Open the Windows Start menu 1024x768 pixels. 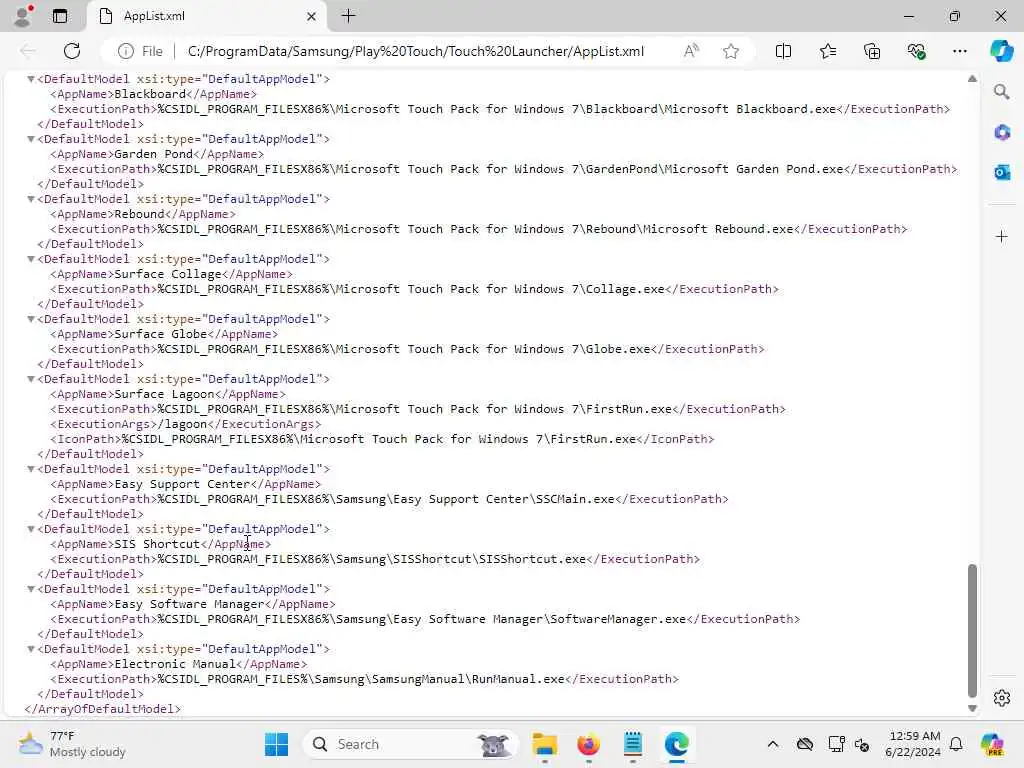coord(276,744)
